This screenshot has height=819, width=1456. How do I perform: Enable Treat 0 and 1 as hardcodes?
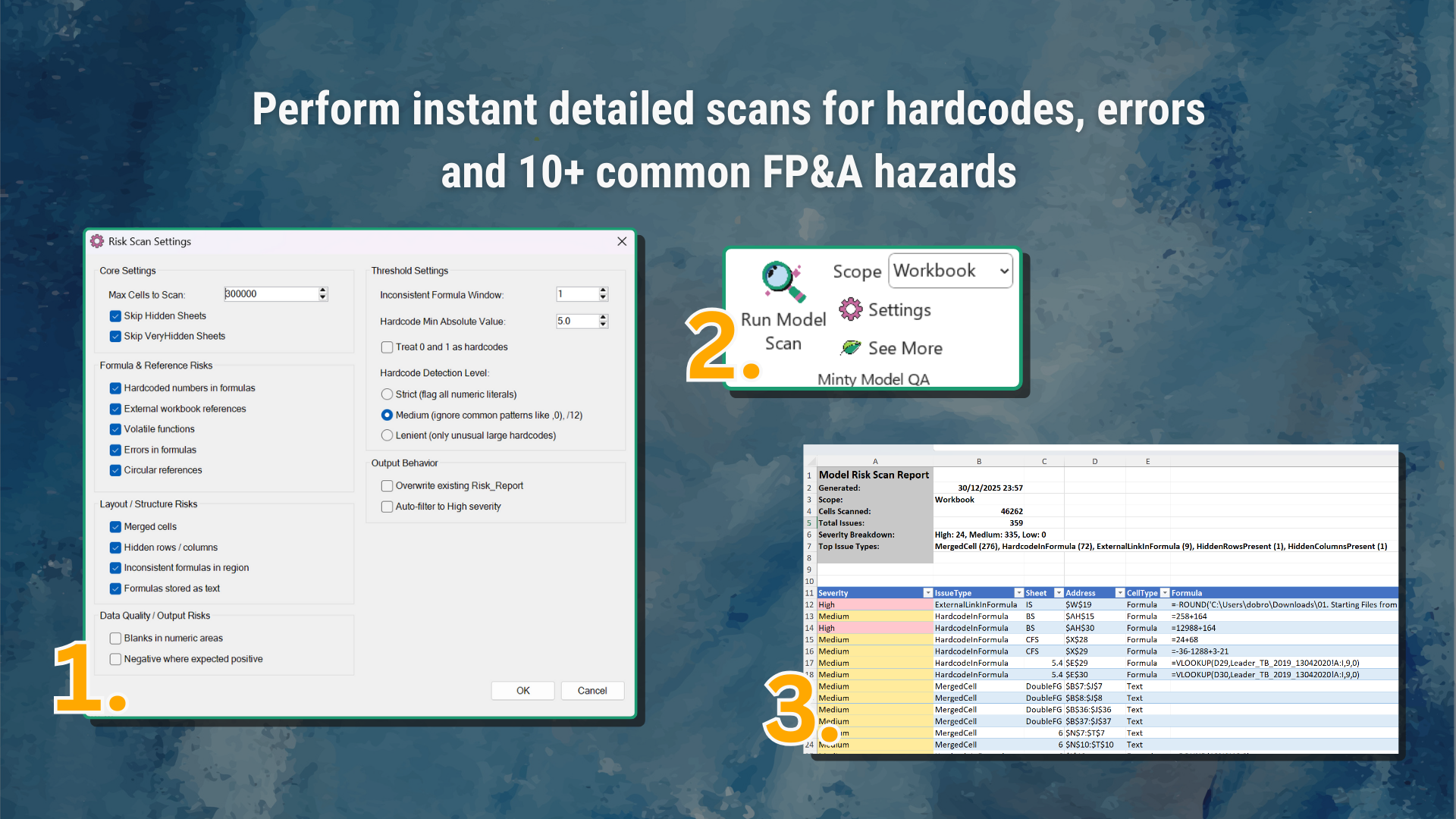pyautogui.click(x=387, y=347)
